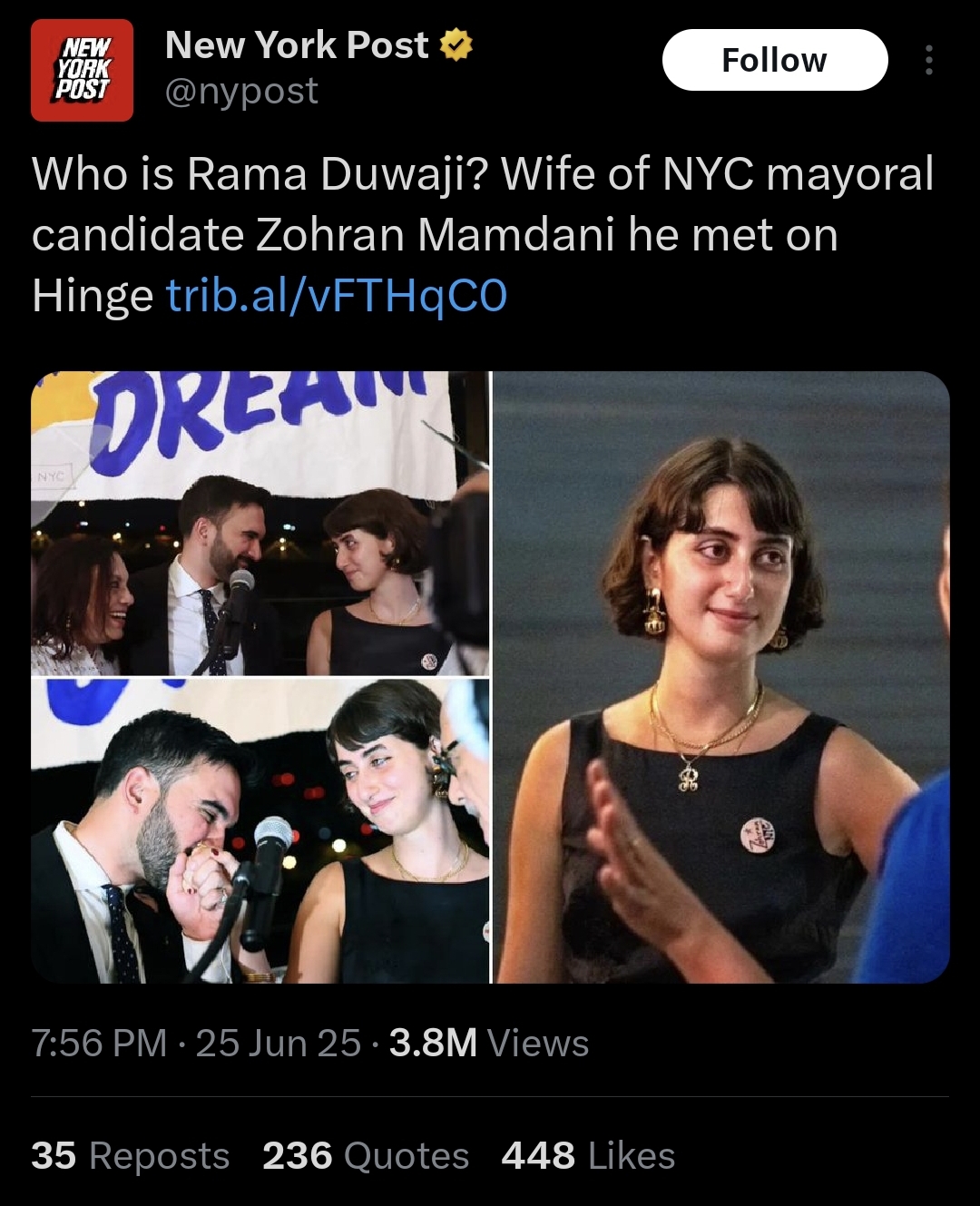Open the New York Post profile avatar
The height and width of the screenshot is (1206, 980).
(x=82, y=71)
